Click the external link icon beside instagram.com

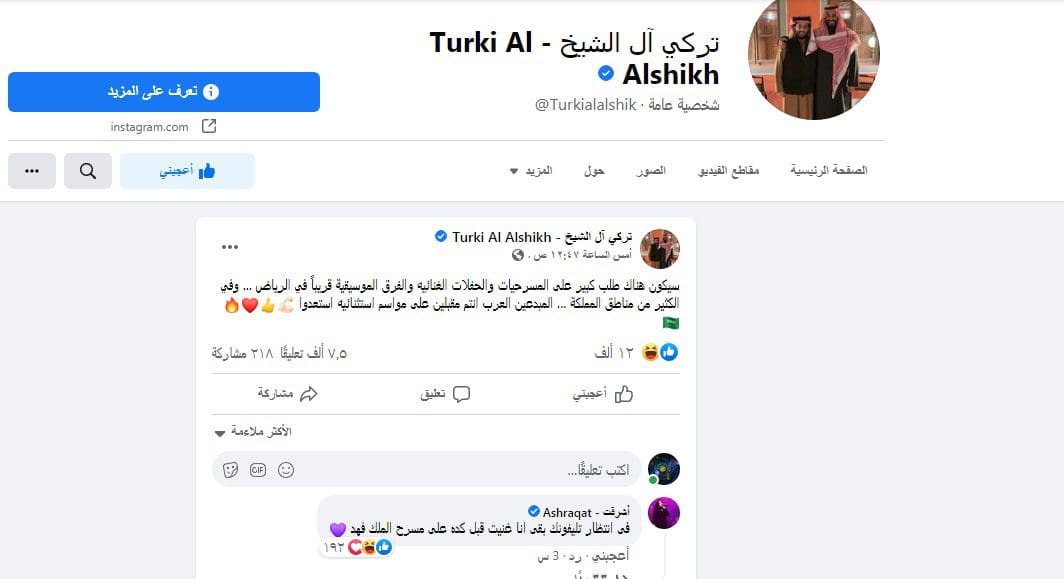point(209,126)
